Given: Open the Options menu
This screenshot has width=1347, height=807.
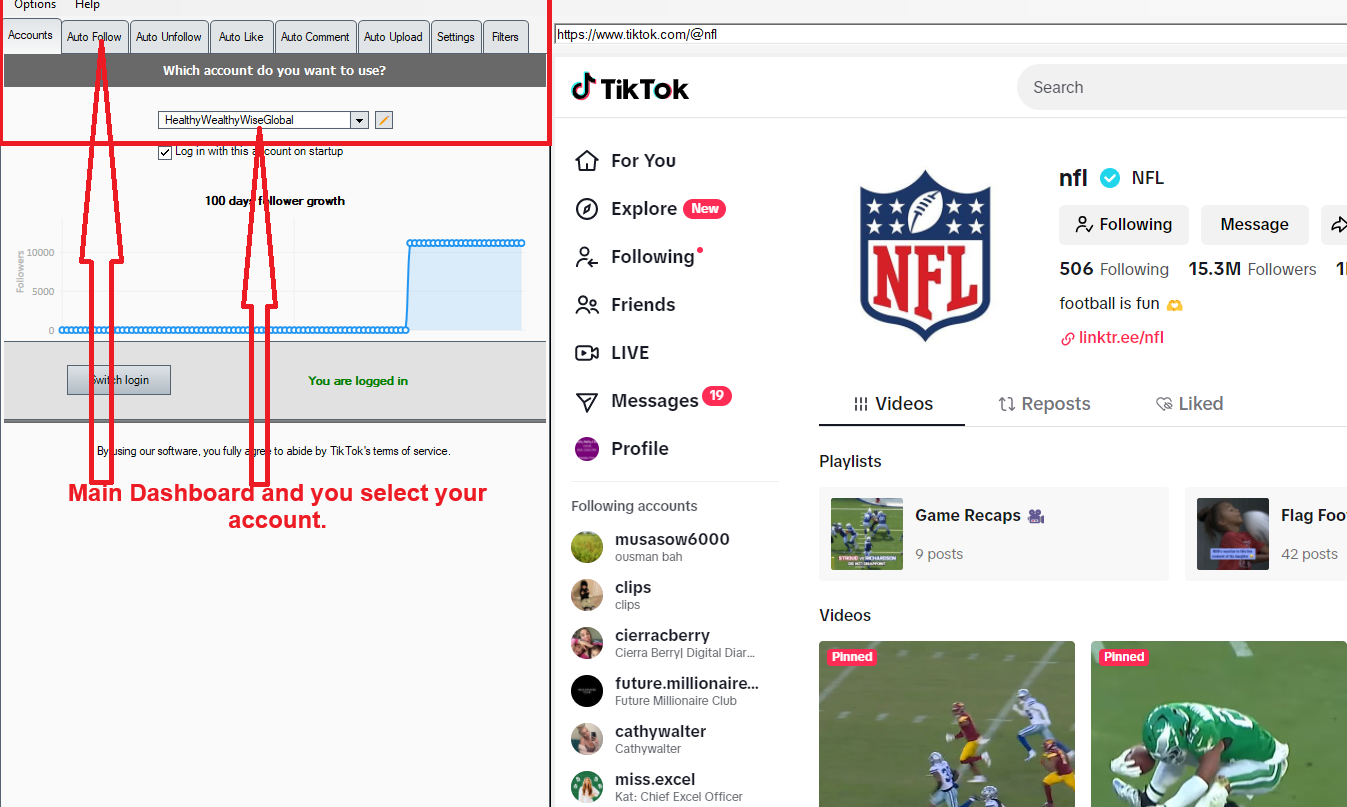Looking at the screenshot, I should [34, 5].
